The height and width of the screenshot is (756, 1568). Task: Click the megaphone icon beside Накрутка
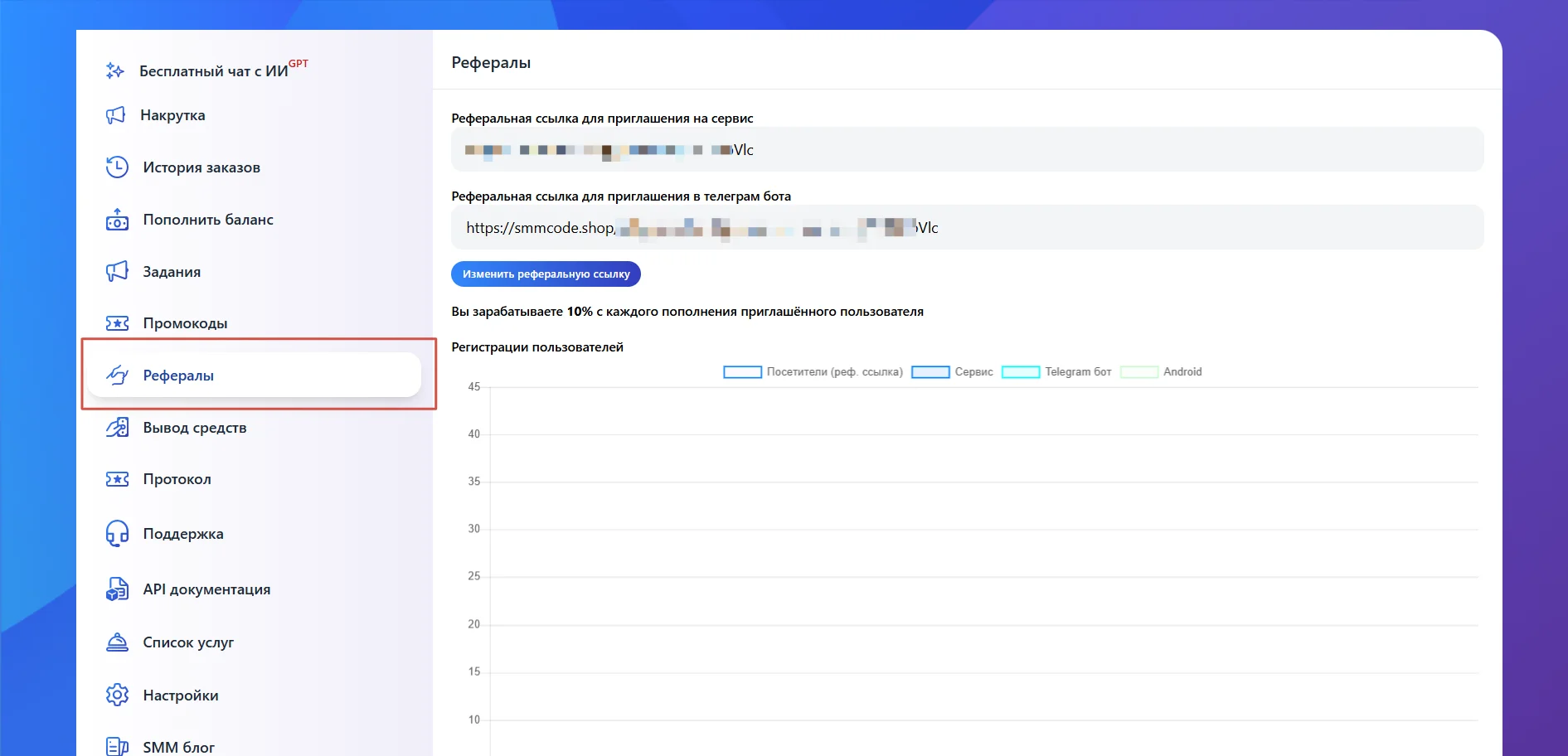(116, 115)
